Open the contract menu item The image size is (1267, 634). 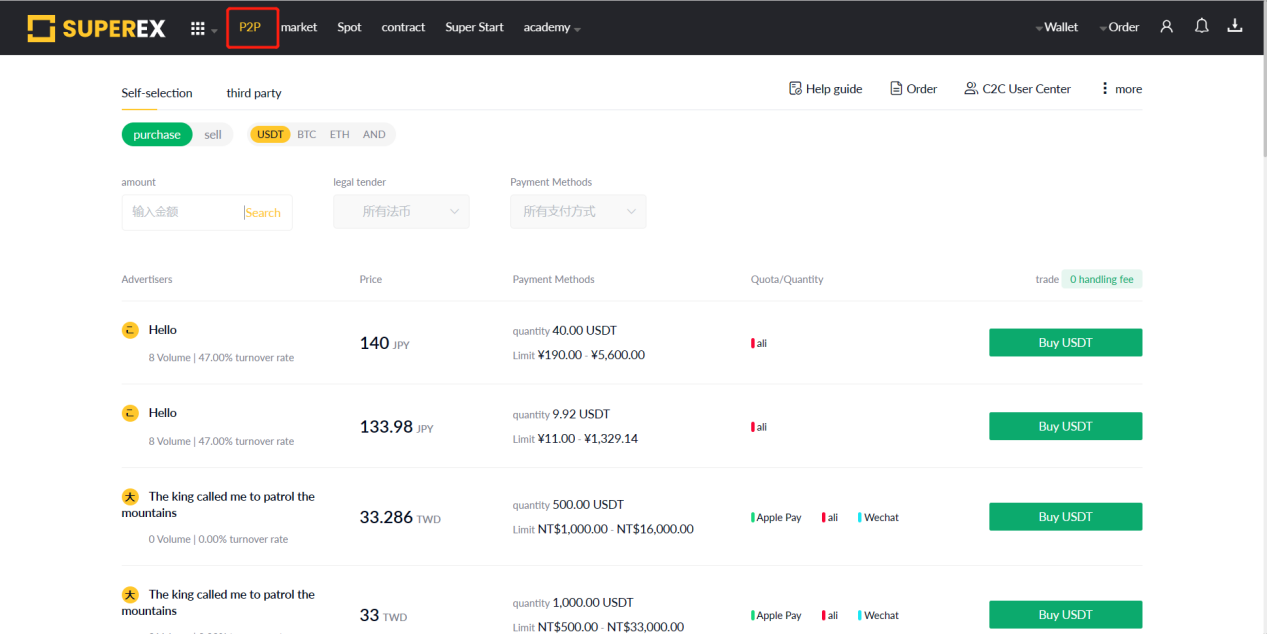click(403, 28)
